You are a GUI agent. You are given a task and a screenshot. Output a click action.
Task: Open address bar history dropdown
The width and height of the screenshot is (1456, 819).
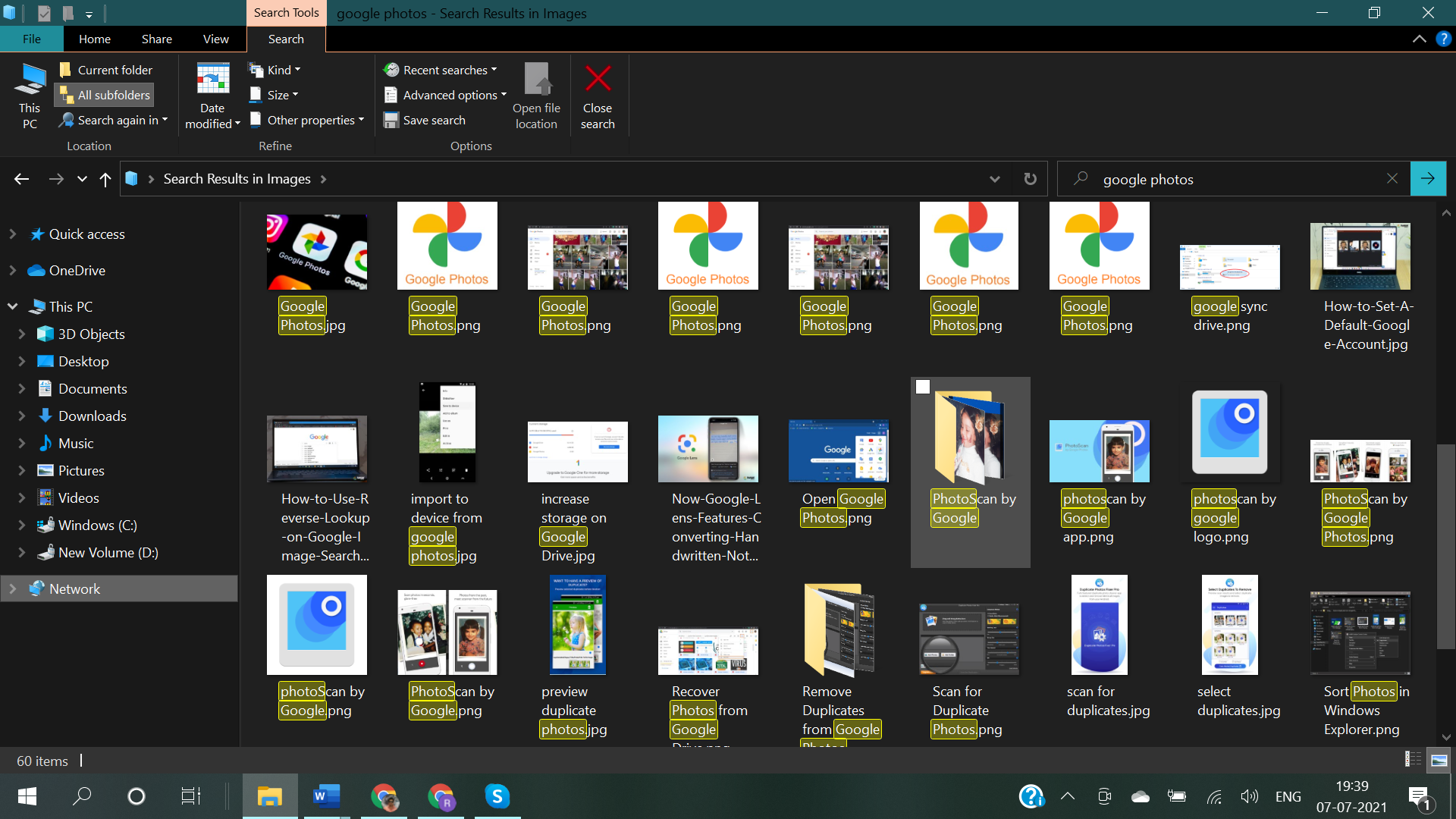(994, 179)
